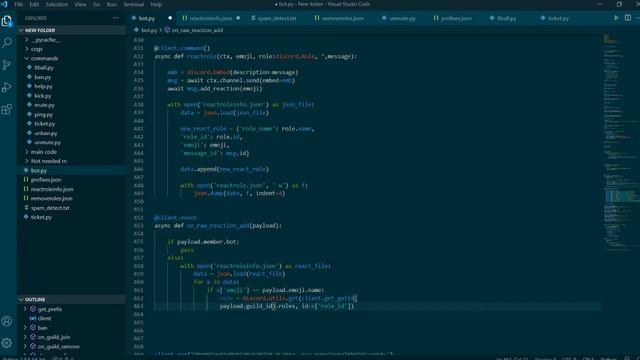Open the Help menu

[x=156, y=4]
